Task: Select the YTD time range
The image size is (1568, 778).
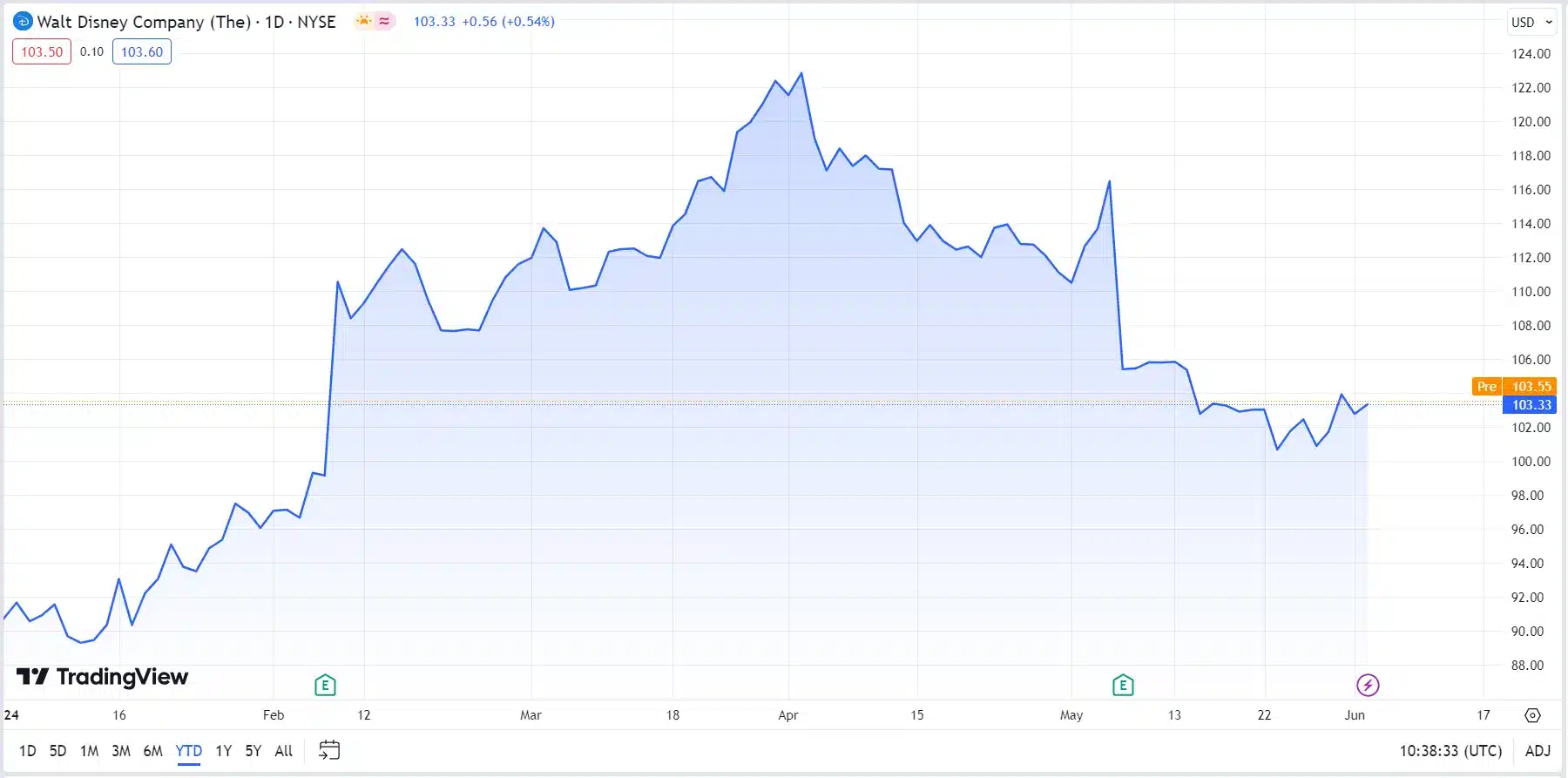Action: 189,751
